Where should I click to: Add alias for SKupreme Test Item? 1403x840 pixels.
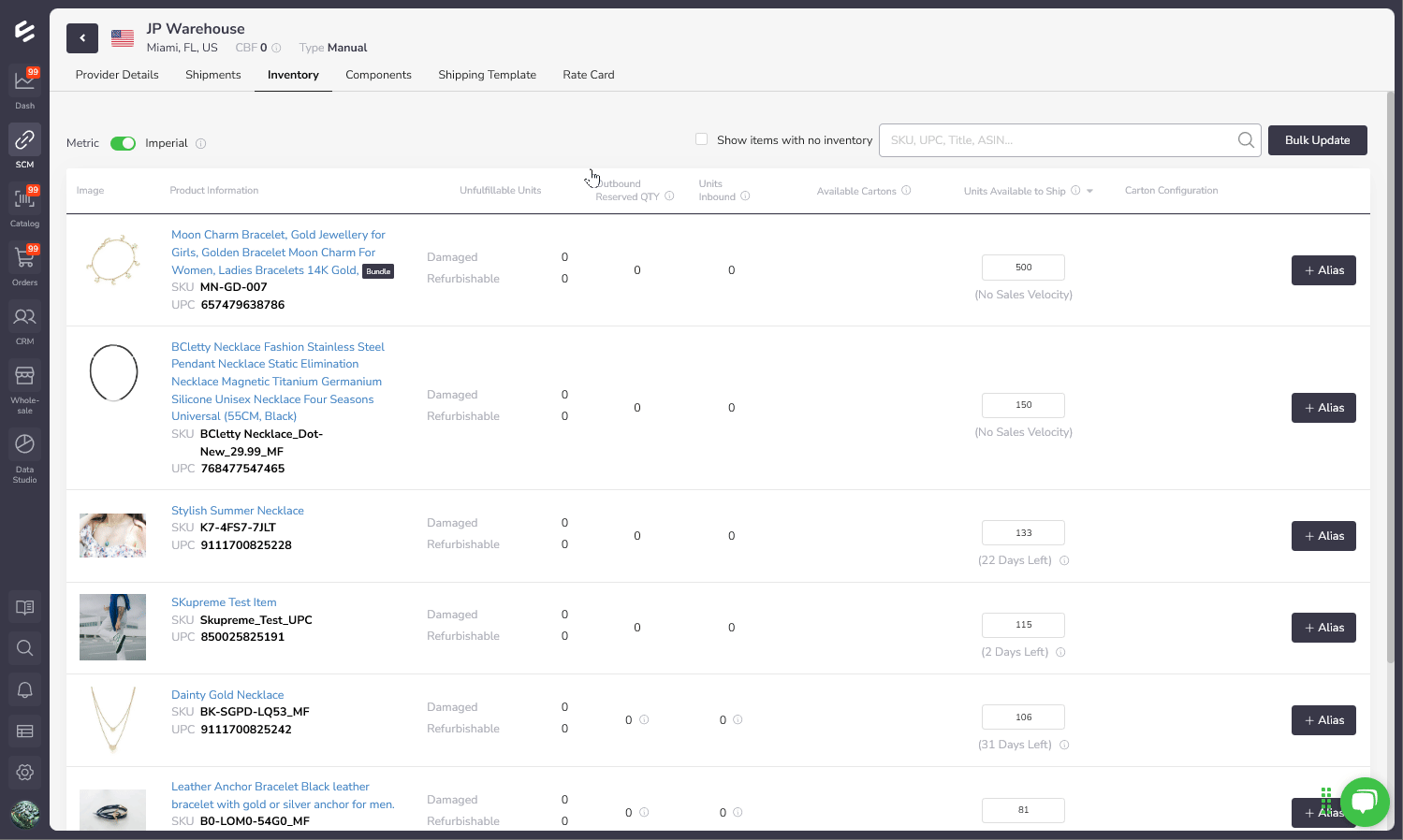point(1323,628)
